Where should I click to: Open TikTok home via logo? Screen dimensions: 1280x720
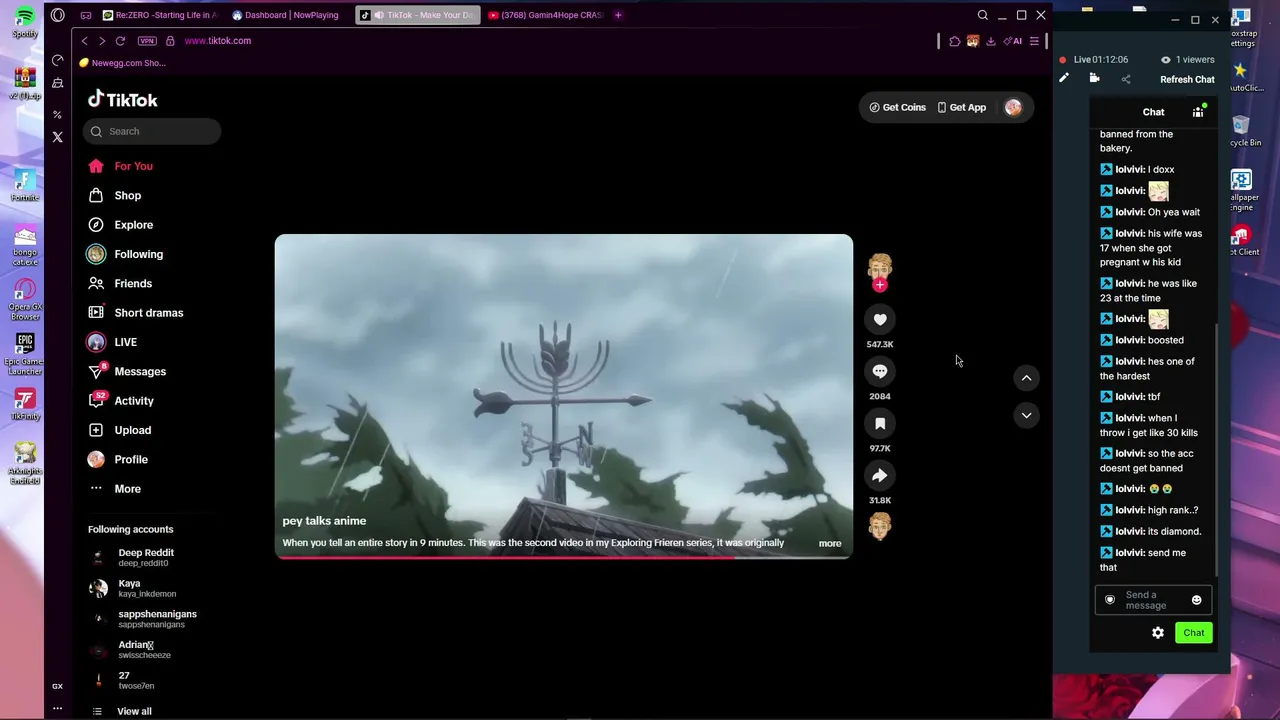123,99
